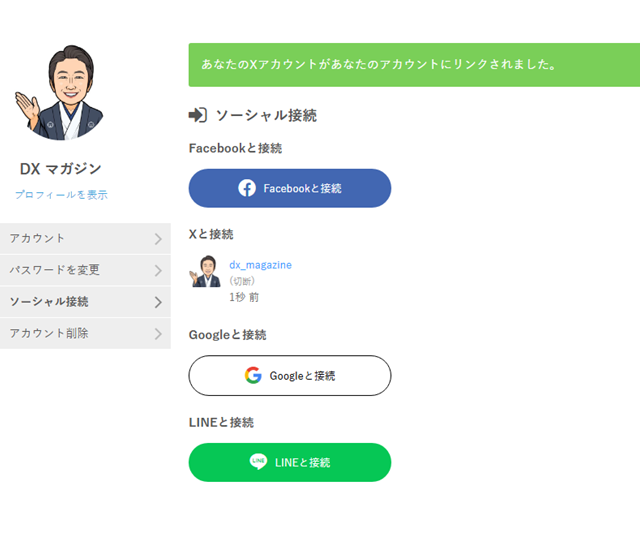640x533 pixels.
Task: Select ソーシャル接続 in the sidebar
Action: (x=49, y=302)
